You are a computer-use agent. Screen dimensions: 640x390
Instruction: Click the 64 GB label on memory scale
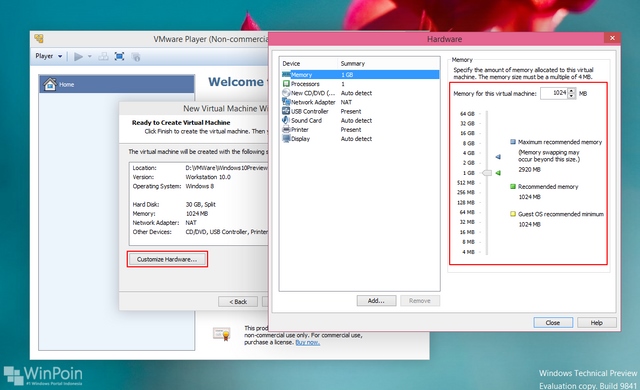tap(467, 113)
